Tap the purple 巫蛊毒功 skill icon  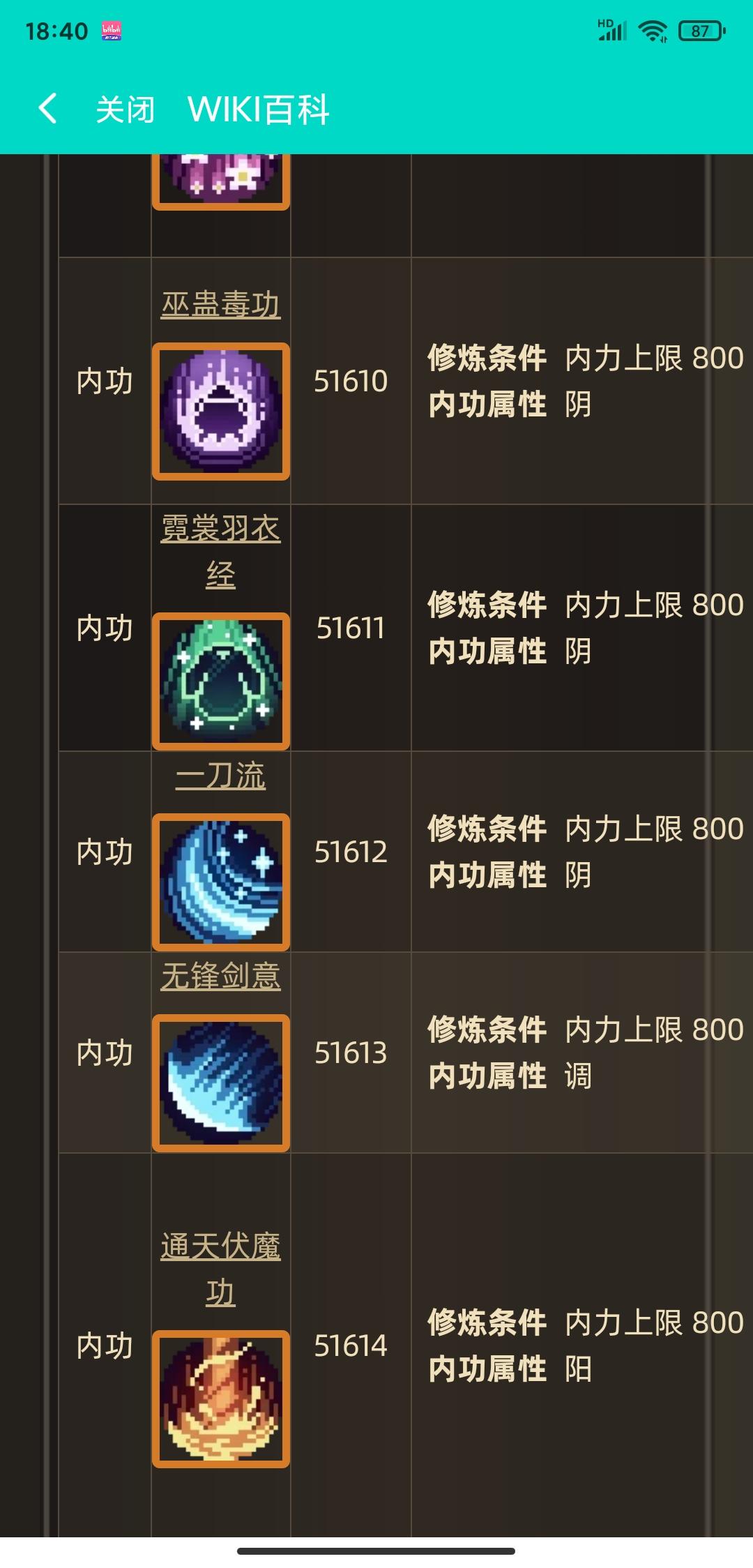pyautogui.click(x=221, y=412)
